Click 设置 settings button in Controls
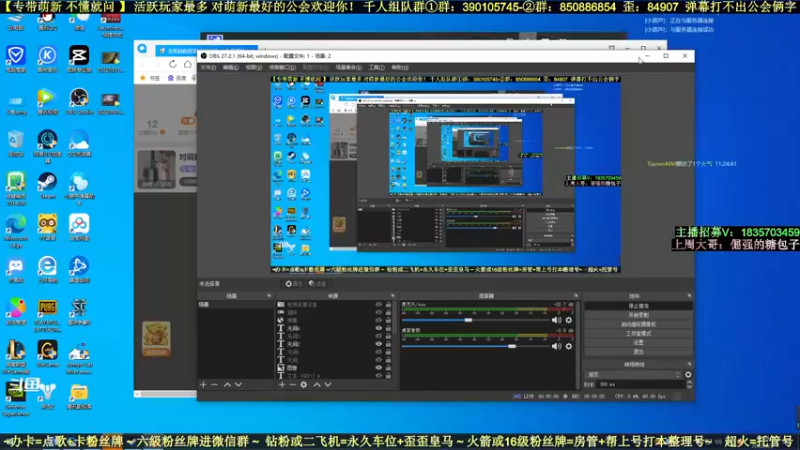Screen dimensions: 800x450 click(638, 343)
